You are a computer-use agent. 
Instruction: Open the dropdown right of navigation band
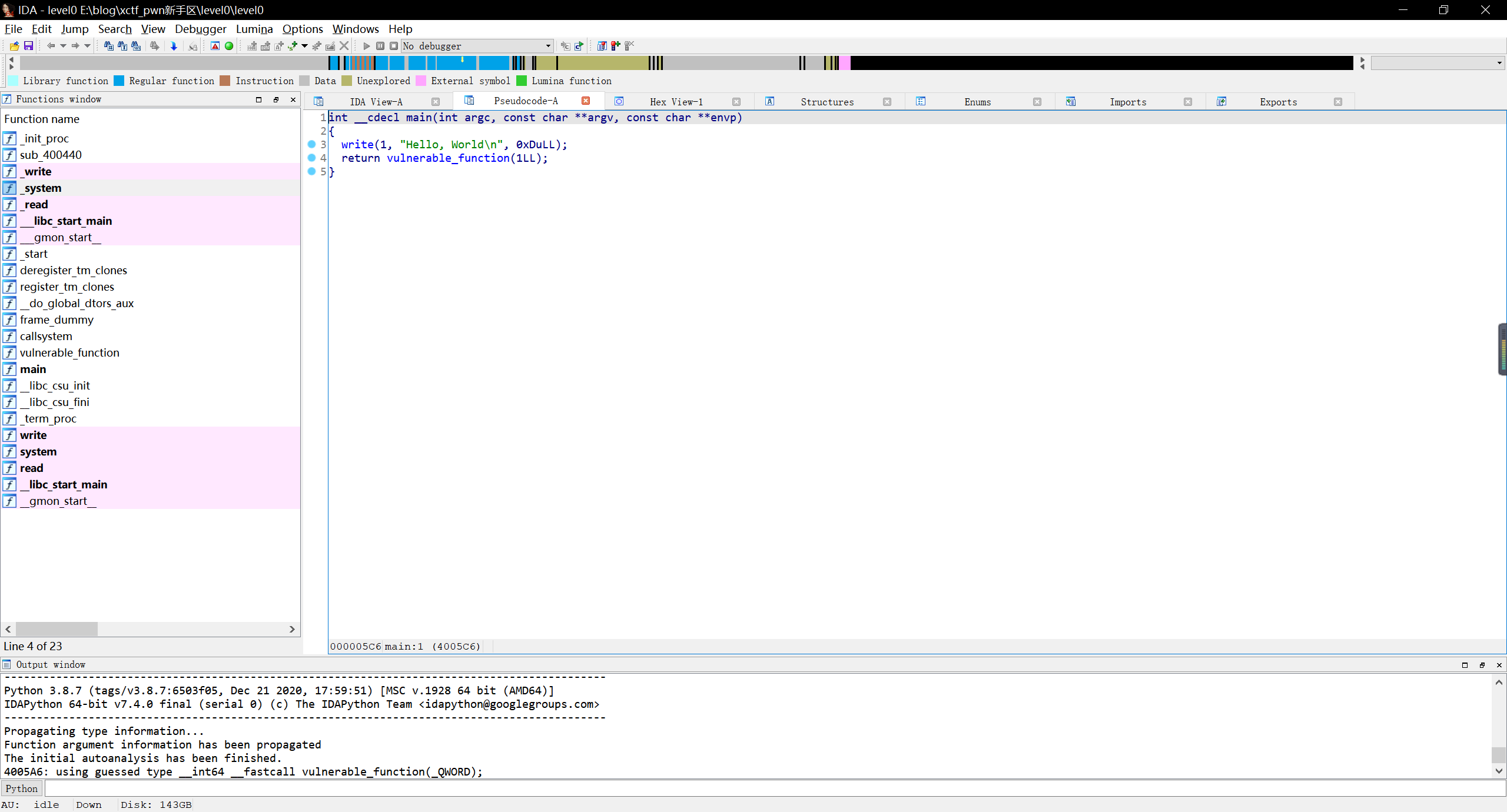1499,63
